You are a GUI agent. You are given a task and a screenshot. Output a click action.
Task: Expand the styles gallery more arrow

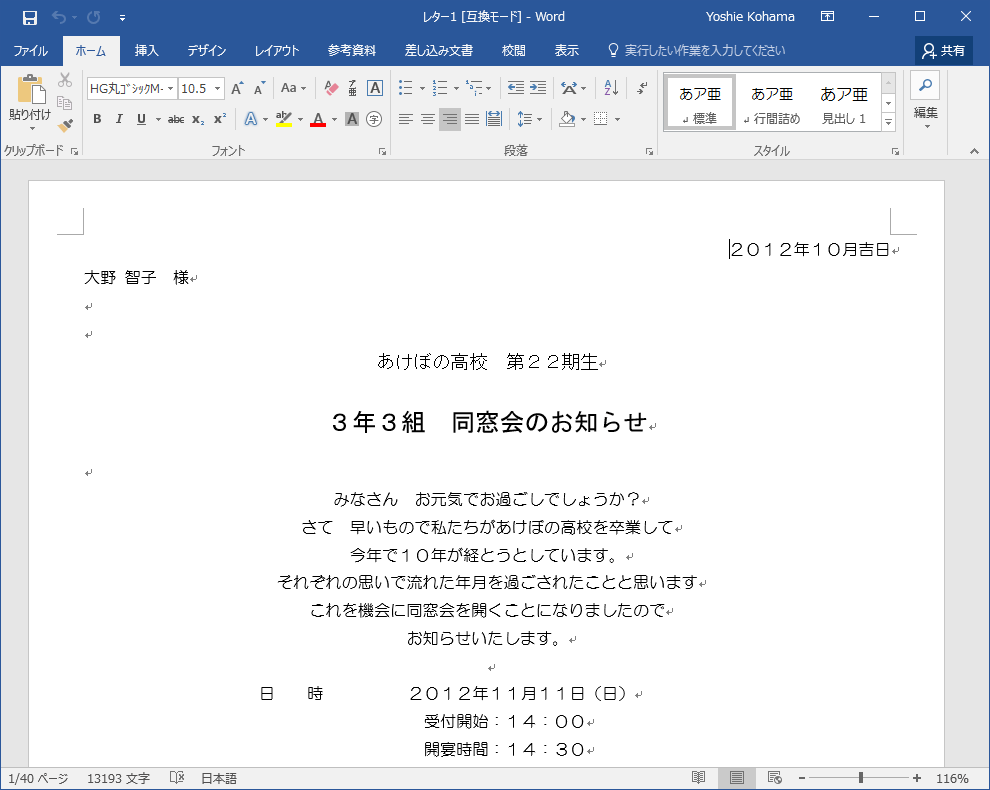[888, 123]
